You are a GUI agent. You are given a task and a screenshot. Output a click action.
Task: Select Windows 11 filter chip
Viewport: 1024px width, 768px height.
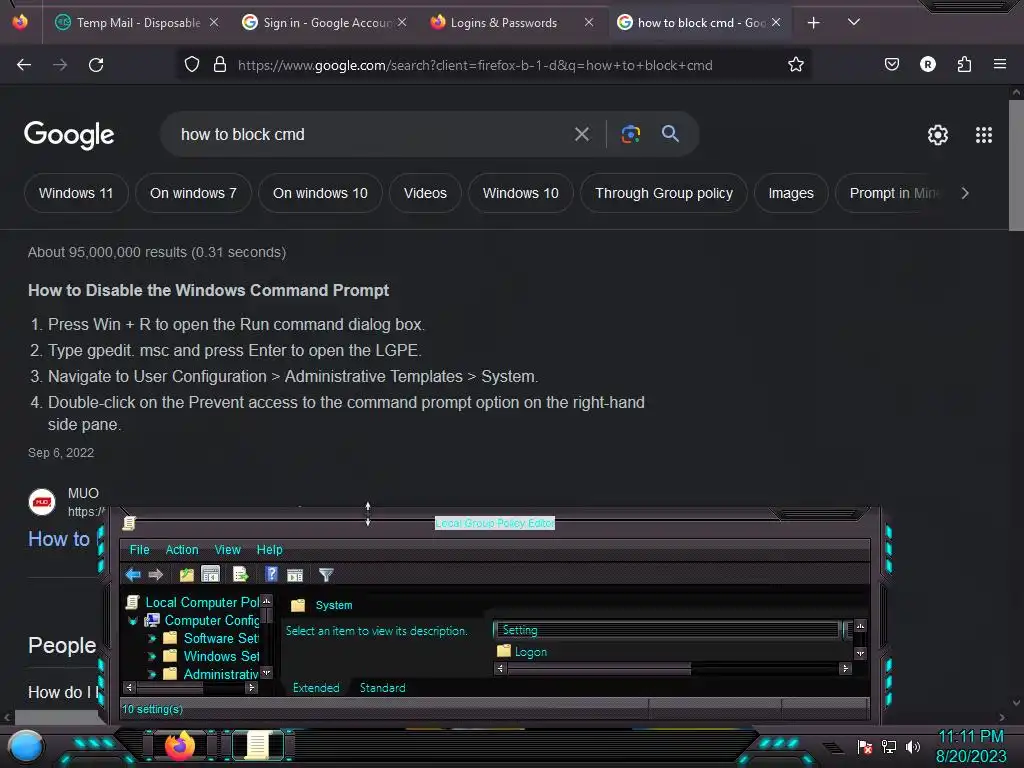(x=76, y=193)
